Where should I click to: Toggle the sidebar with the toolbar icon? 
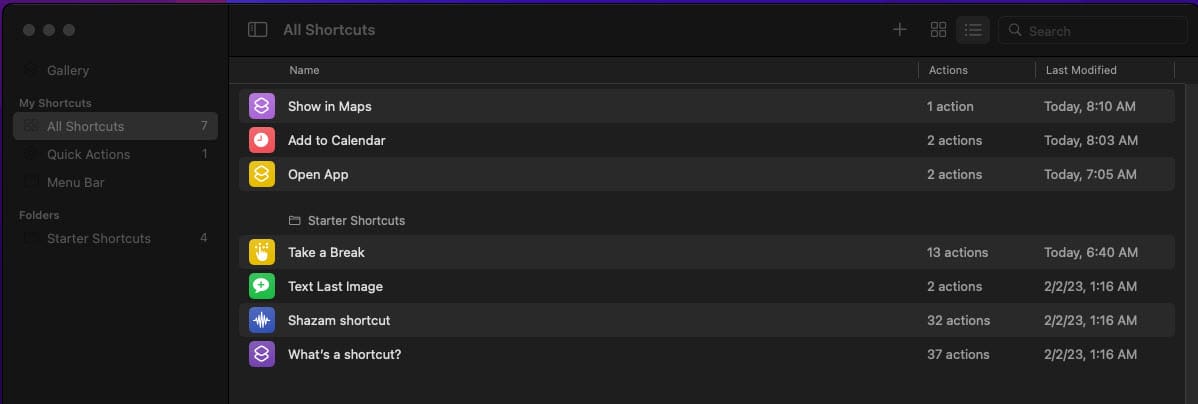(x=257, y=30)
